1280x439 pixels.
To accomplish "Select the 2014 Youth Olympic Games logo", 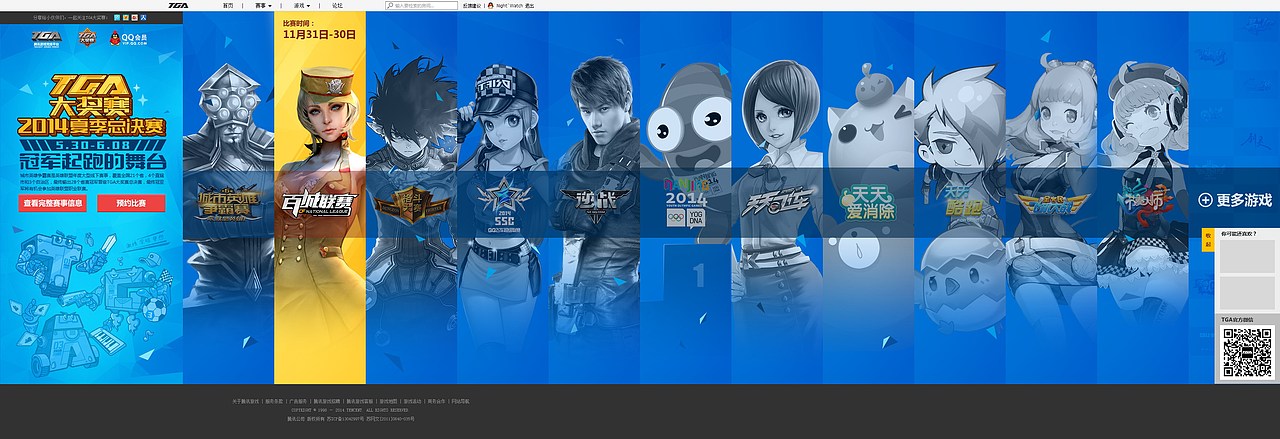I will 685,202.
